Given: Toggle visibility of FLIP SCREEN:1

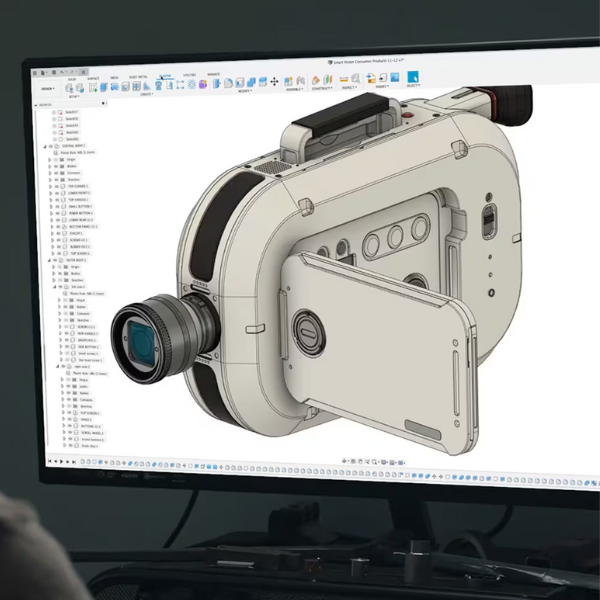Looking at the screenshot, I should coord(69,413).
